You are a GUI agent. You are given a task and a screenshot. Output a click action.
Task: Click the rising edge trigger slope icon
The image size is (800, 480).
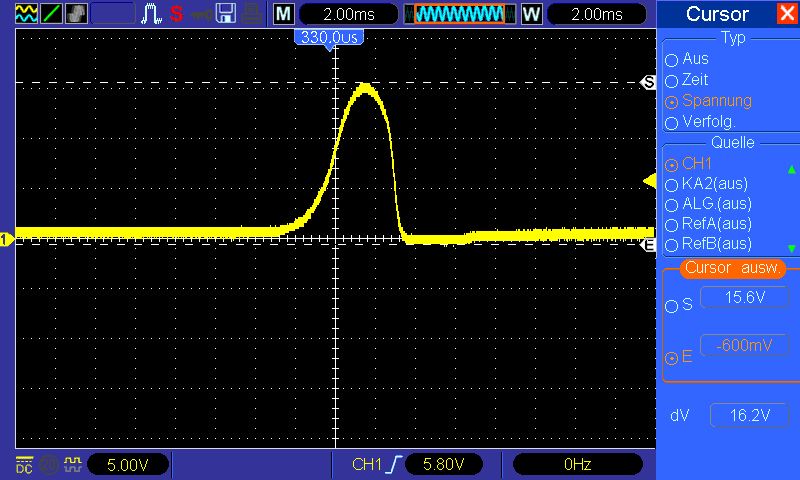[x=395, y=464]
